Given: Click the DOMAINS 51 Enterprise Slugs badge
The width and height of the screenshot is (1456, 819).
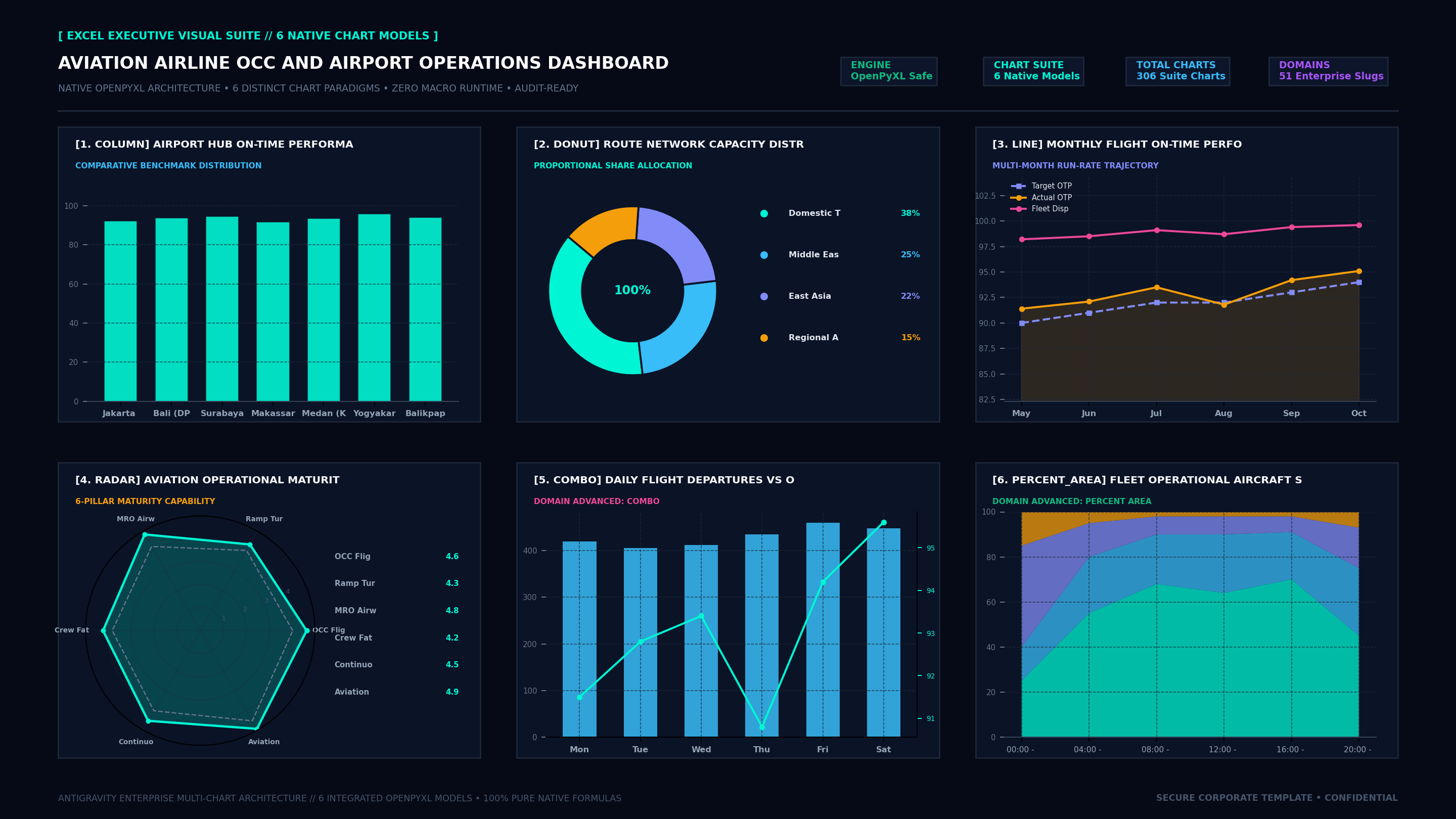Looking at the screenshot, I should 1328,71.
